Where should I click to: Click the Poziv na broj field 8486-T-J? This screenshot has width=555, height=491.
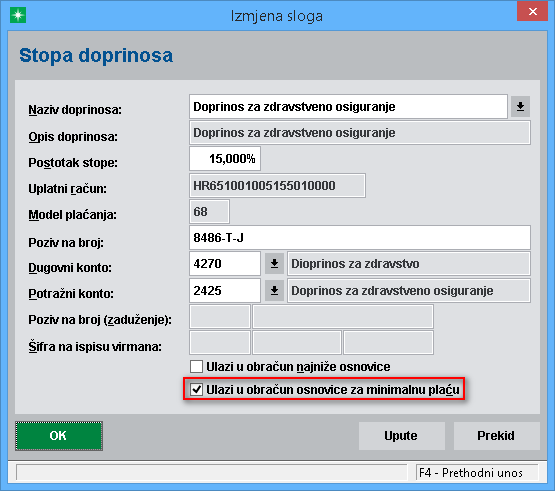coord(360,238)
